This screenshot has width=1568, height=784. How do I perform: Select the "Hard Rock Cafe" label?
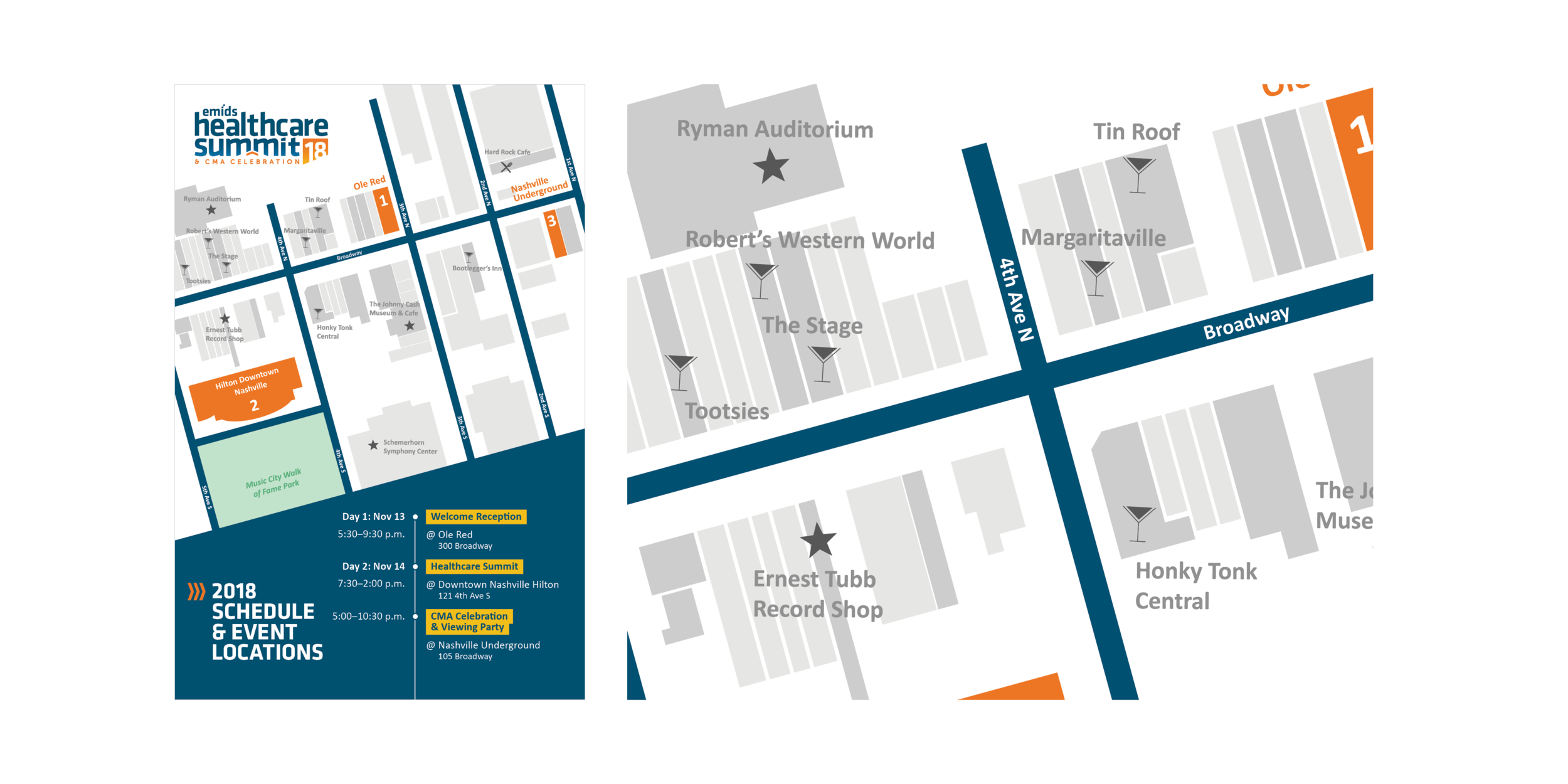(x=507, y=152)
